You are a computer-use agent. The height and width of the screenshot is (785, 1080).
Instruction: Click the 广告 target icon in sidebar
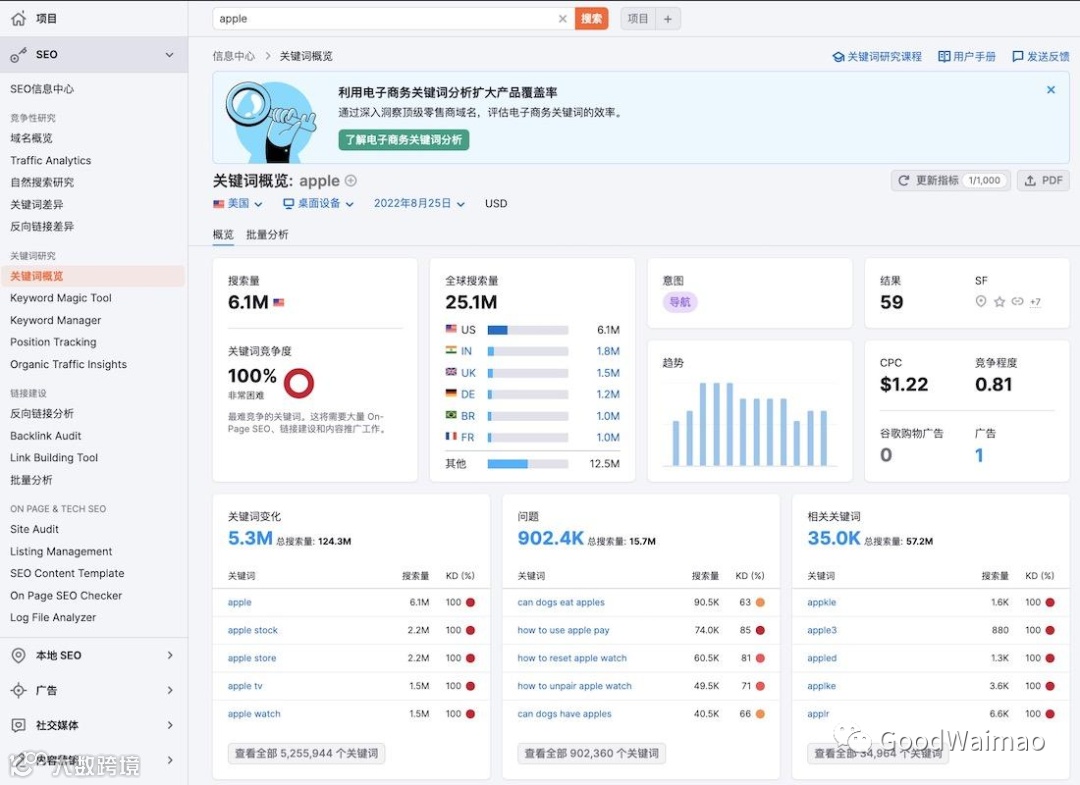pyautogui.click(x=19, y=690)
